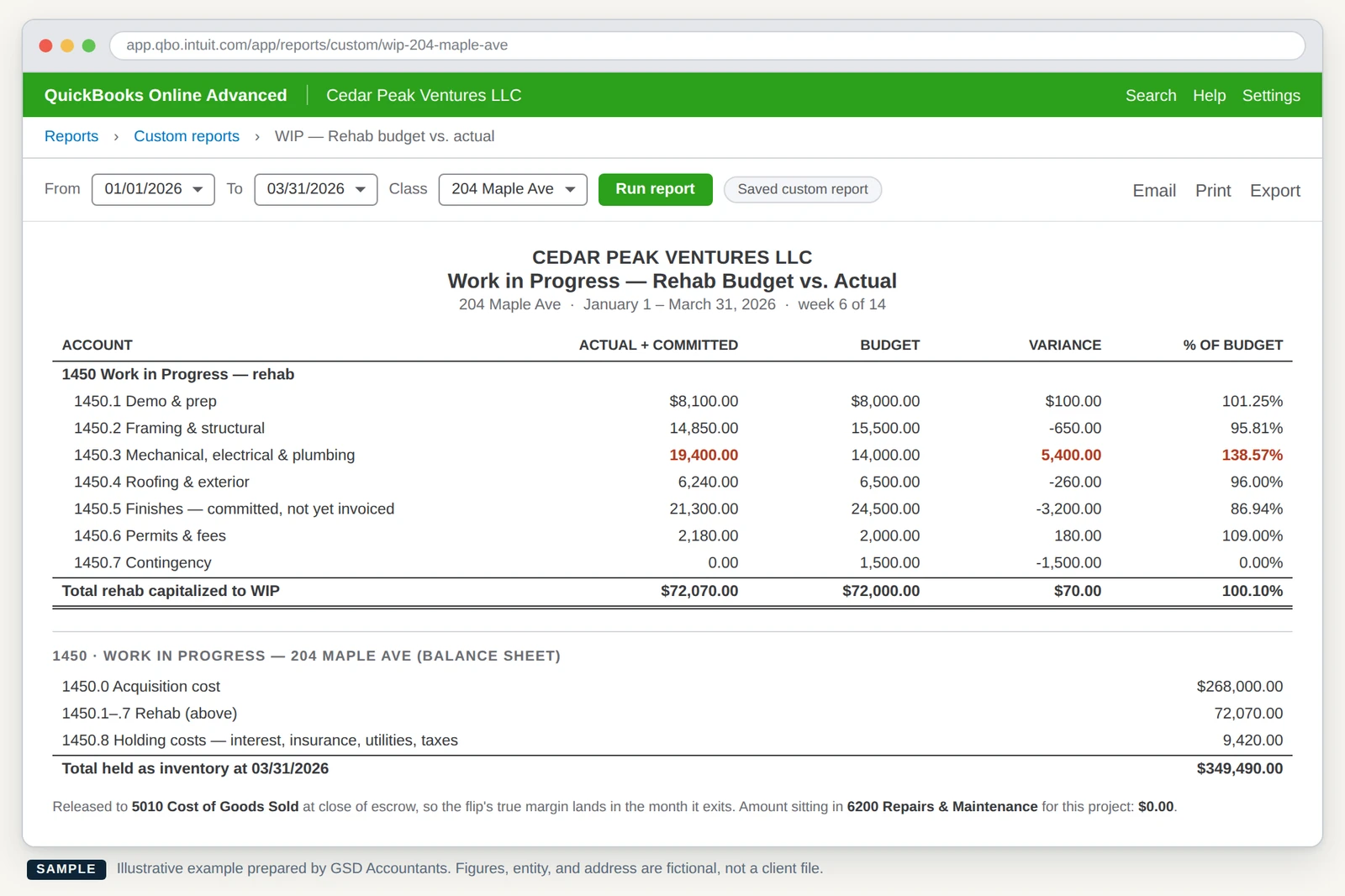Click the QuickBooks Online Advanced logo text
This screenshot has width=1345, height=896.
click(x=166, y=95)
